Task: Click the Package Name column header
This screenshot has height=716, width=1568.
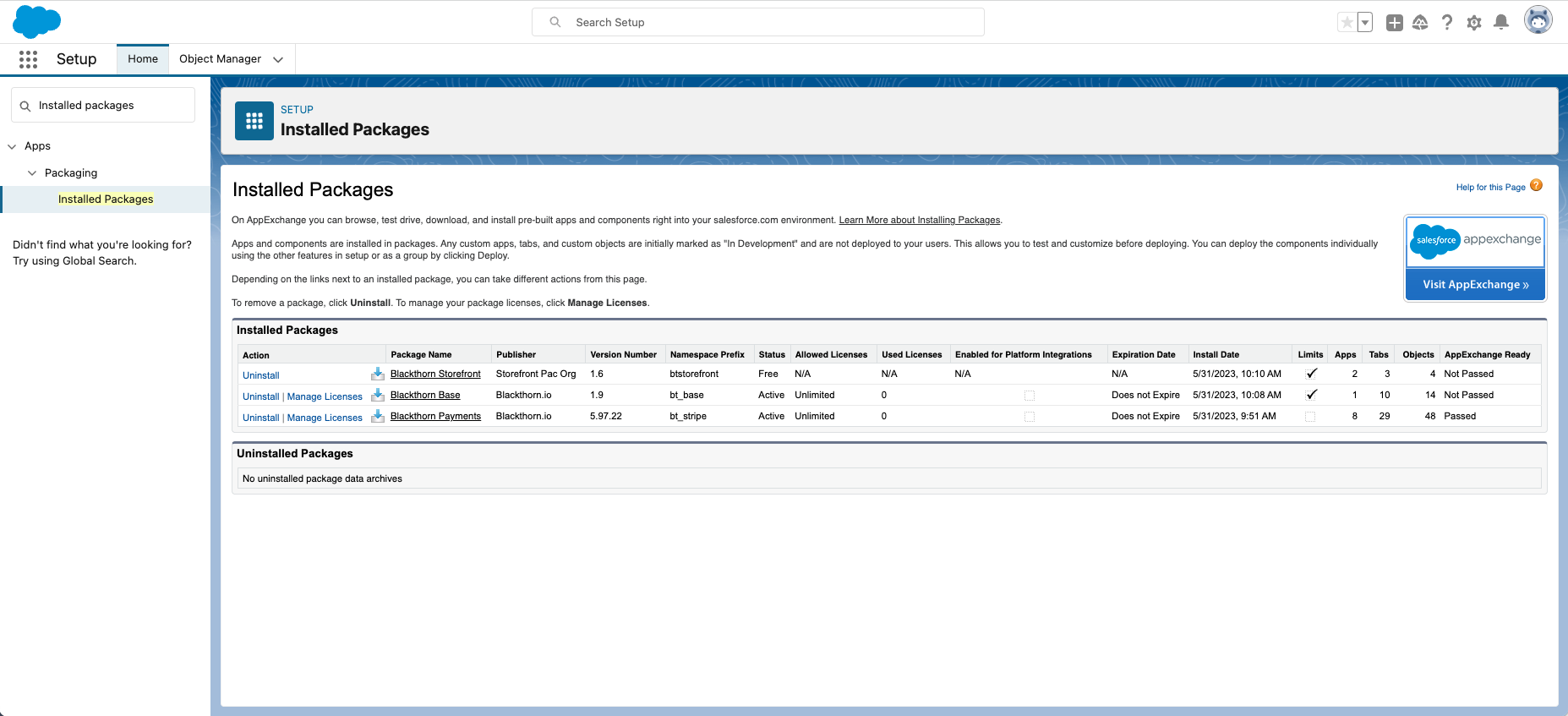Action: coord(421,355)
